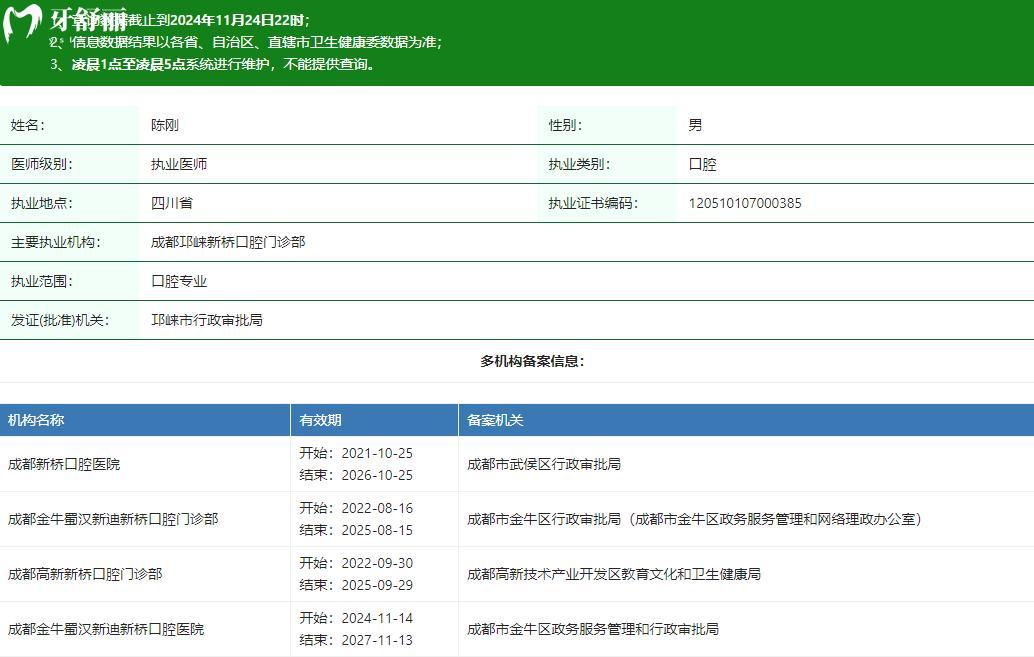Viewport: 1034px width, 657px height.
Task: Select the name value 陈刚
Action: click(164, 125)
